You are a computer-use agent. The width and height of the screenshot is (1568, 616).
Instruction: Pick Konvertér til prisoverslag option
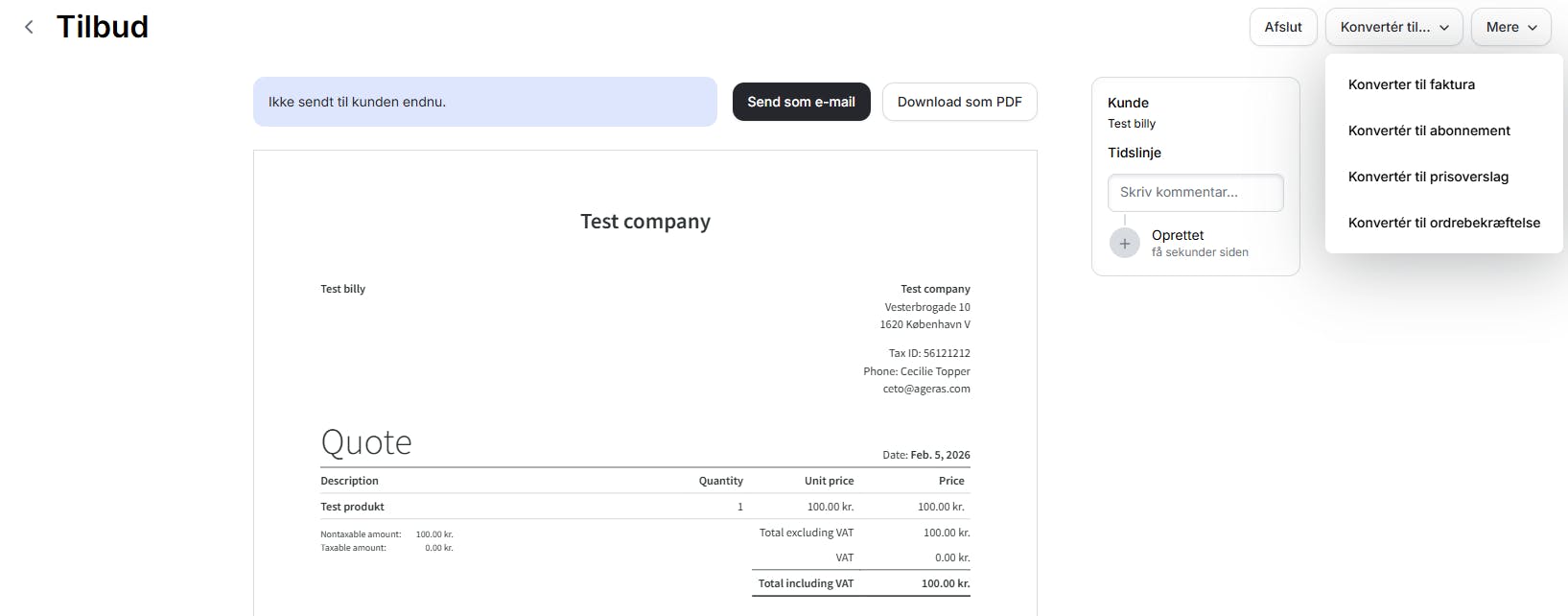[x=1427, y=177]
